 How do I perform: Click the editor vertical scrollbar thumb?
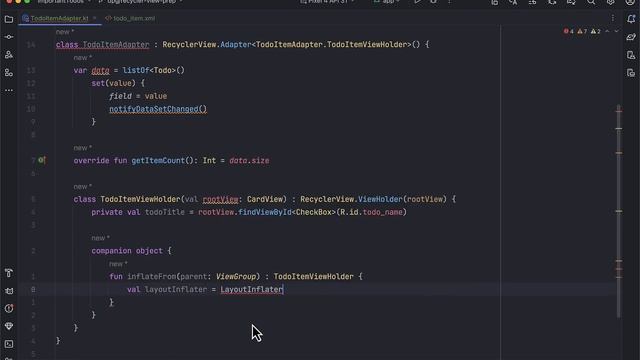[x=619, y=212]
